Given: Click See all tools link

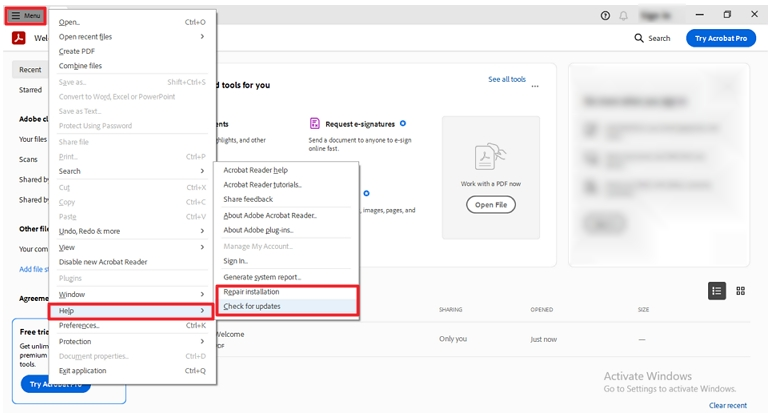Looking at the screenshot, I should [x=506, y=79].
